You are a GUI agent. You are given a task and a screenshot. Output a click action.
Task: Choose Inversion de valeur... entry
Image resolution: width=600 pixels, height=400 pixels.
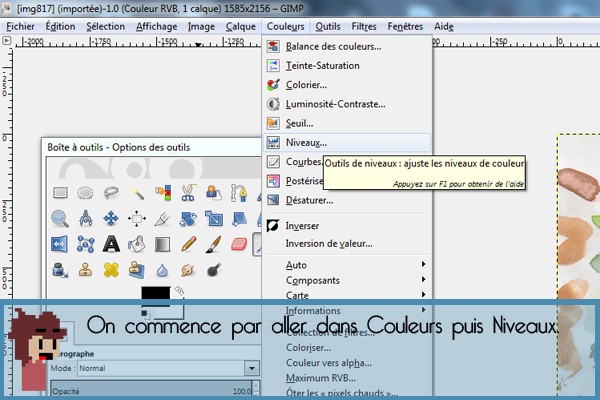tap(347, 243)
